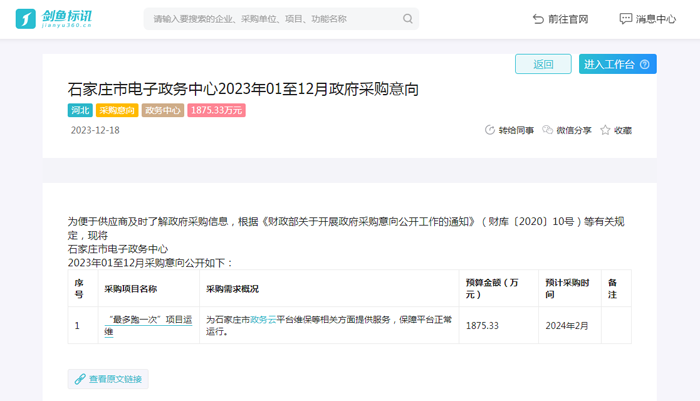Click the 消息中心 text label
This screenshot has height=401, width=700.
click(655, 19)
